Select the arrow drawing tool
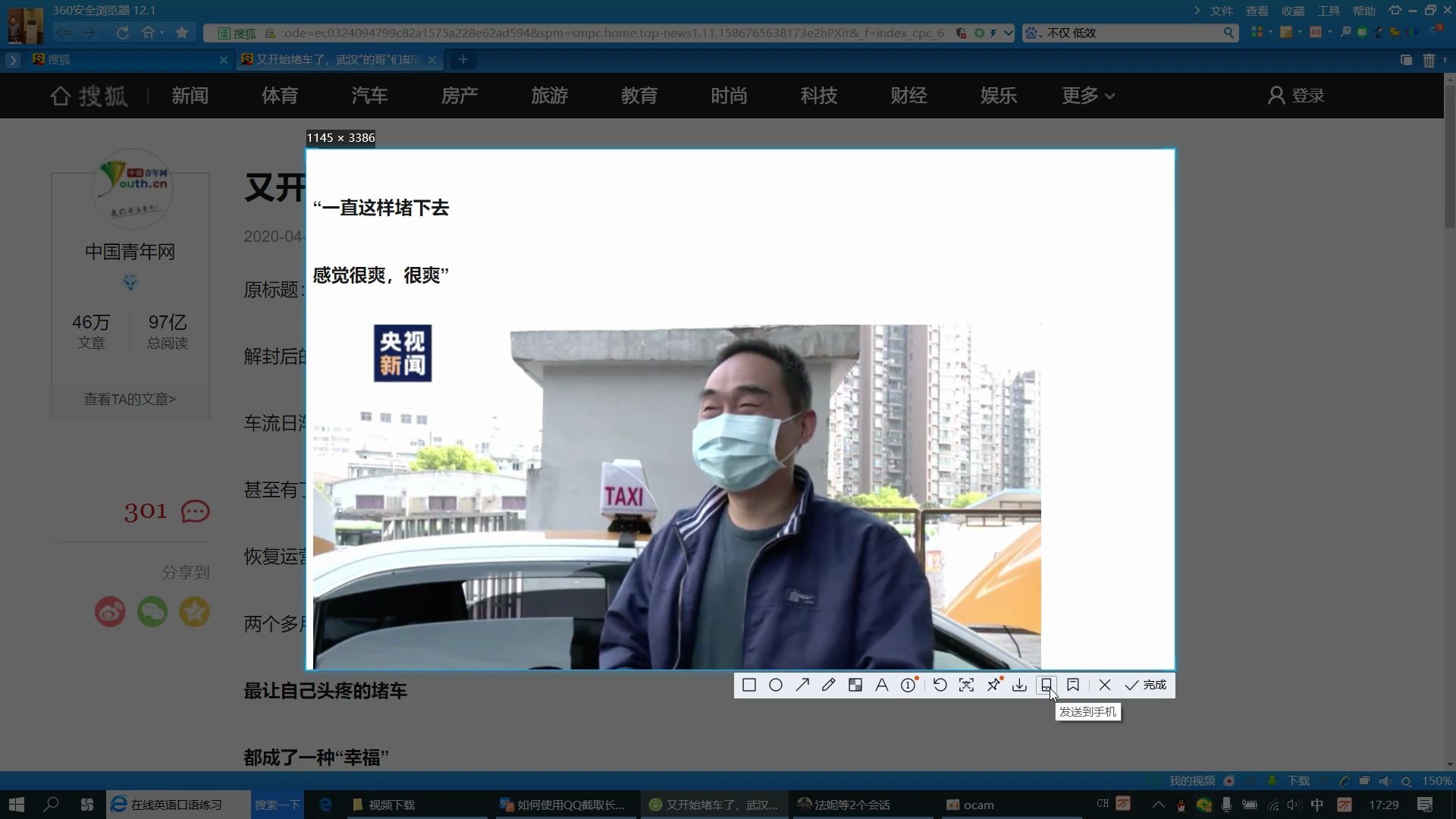 tap(802, 685)
